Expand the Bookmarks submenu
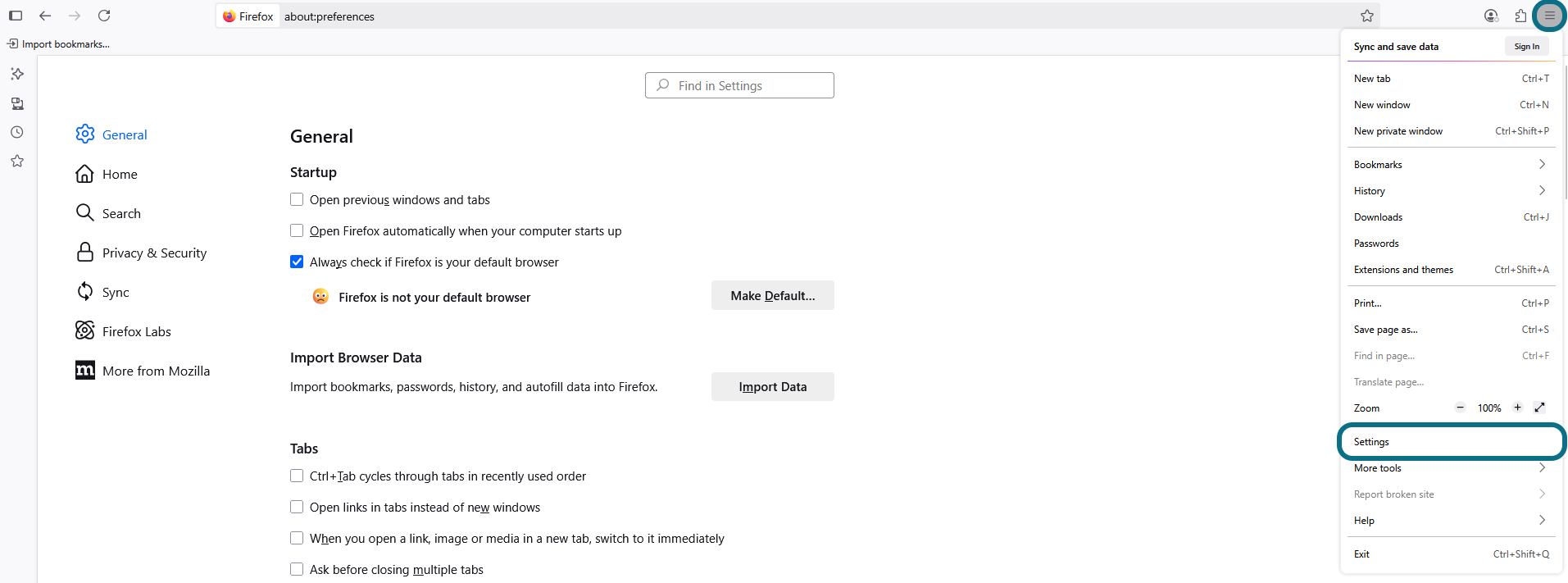The image size is (1568, 583). pyautogui.click(x=1451, y=165)
